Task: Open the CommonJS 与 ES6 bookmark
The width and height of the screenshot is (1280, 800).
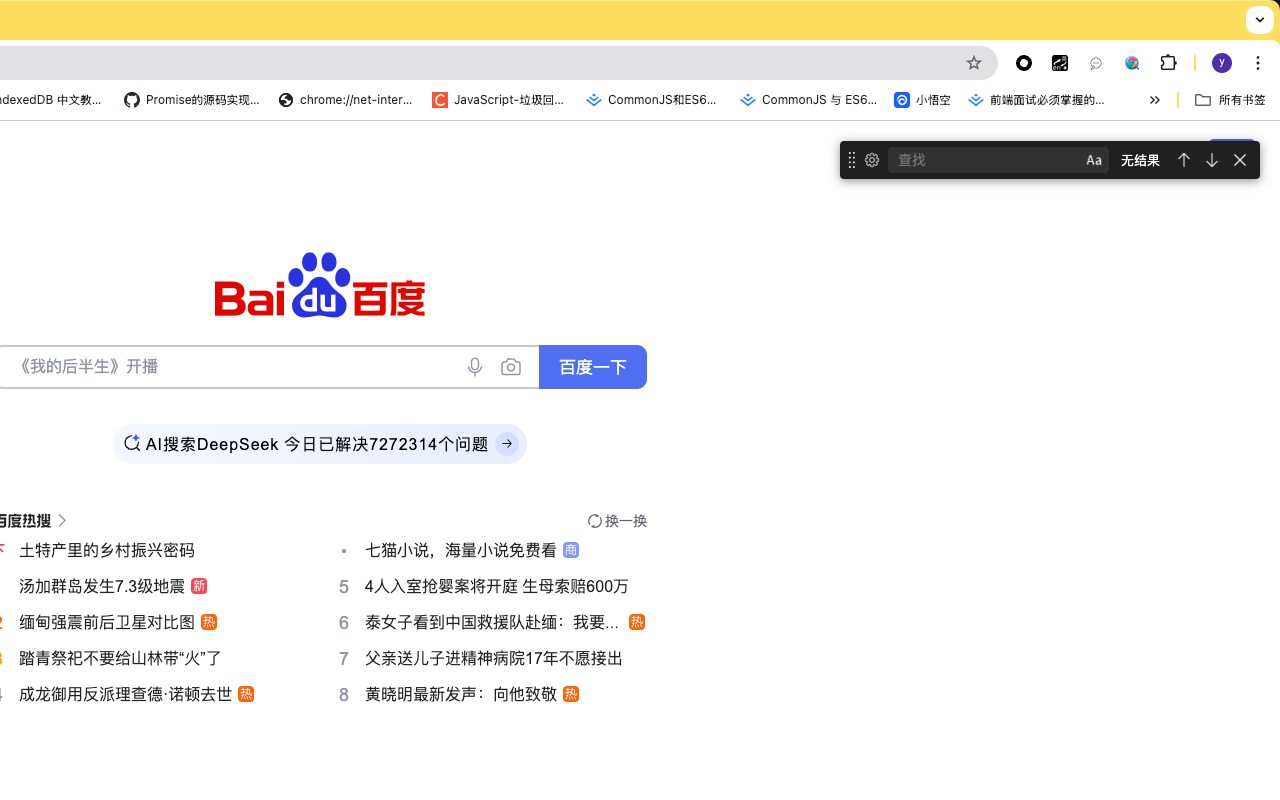Action: pos(808,100)
